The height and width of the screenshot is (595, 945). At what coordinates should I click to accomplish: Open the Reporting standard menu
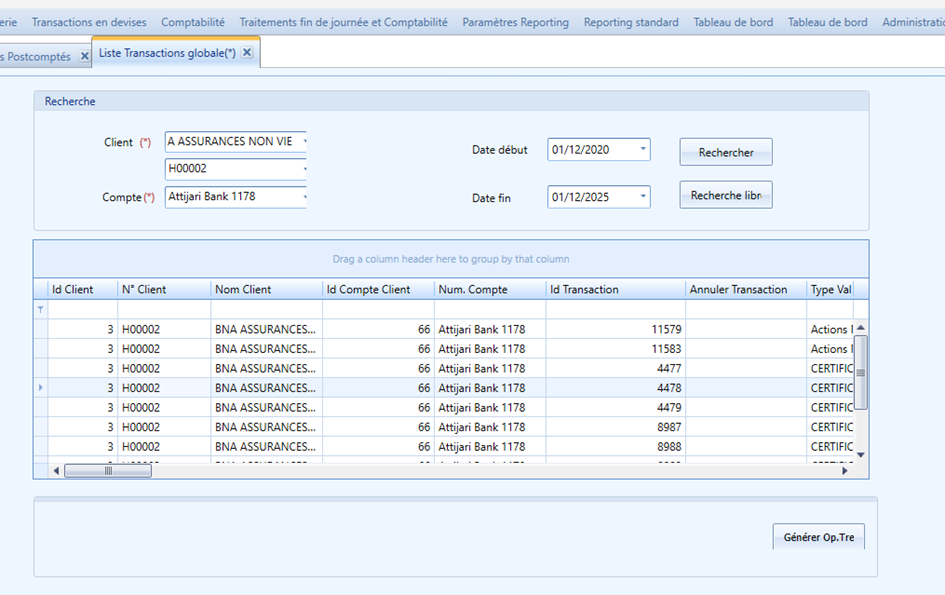(x=631, y=22)
